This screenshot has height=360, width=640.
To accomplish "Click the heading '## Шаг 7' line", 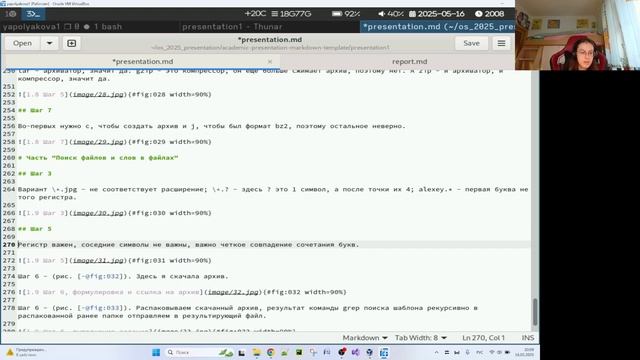I will pyautogui.click(x=35, y=111).
